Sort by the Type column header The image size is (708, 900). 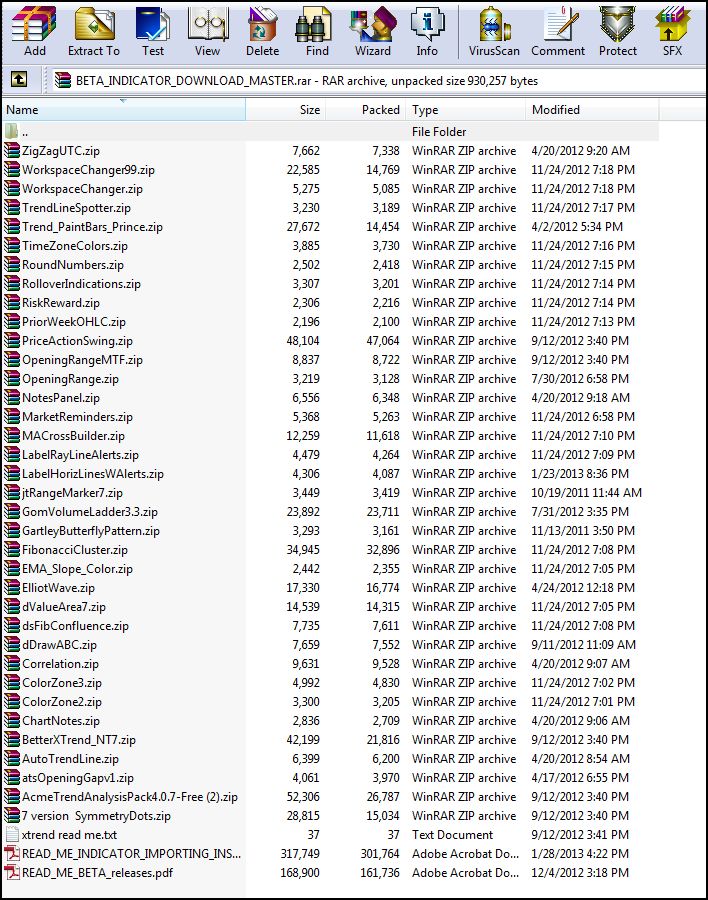tap(466, 110)
